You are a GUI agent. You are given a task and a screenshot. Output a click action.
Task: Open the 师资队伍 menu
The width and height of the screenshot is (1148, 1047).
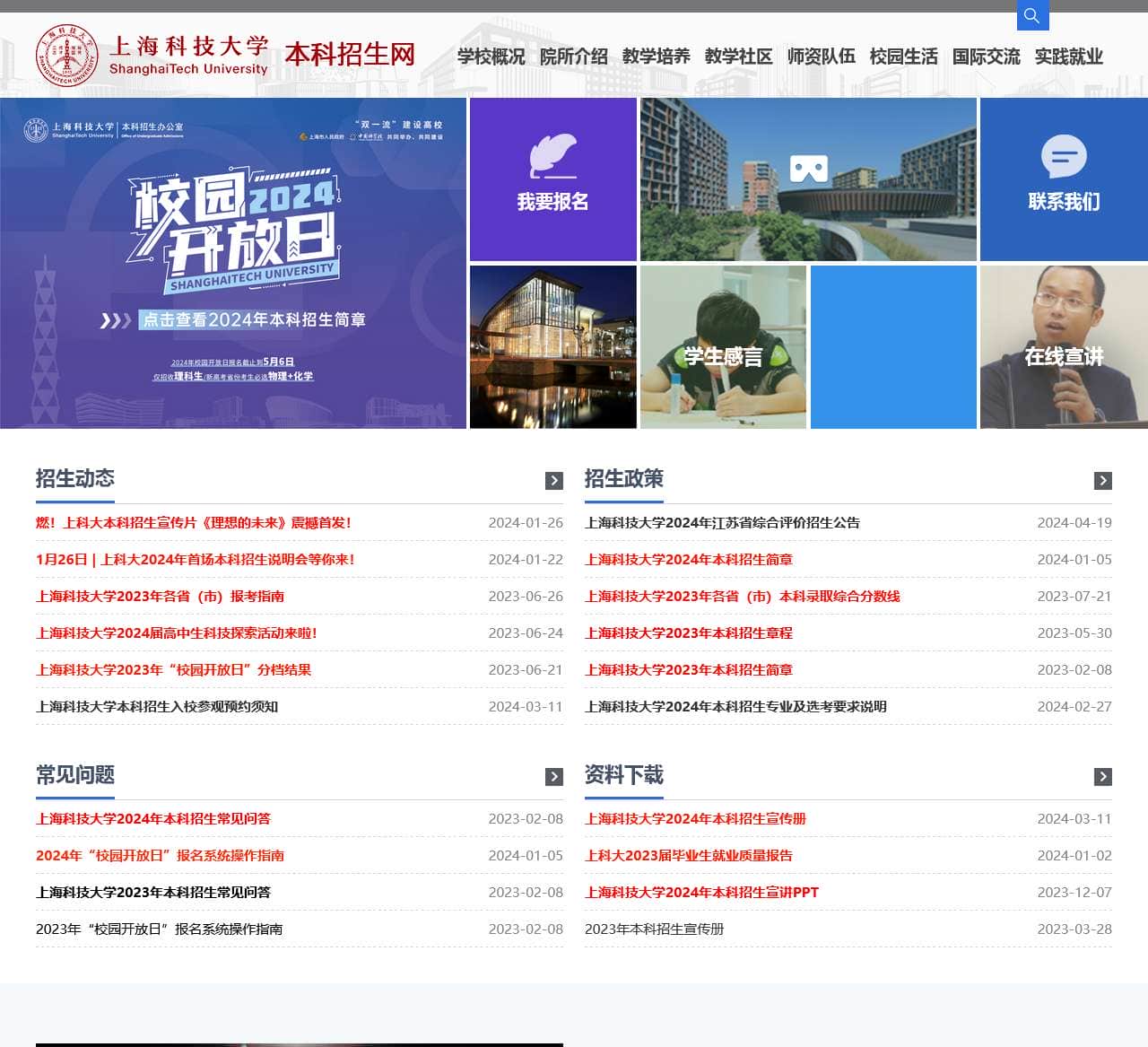(x=822, y=57)
